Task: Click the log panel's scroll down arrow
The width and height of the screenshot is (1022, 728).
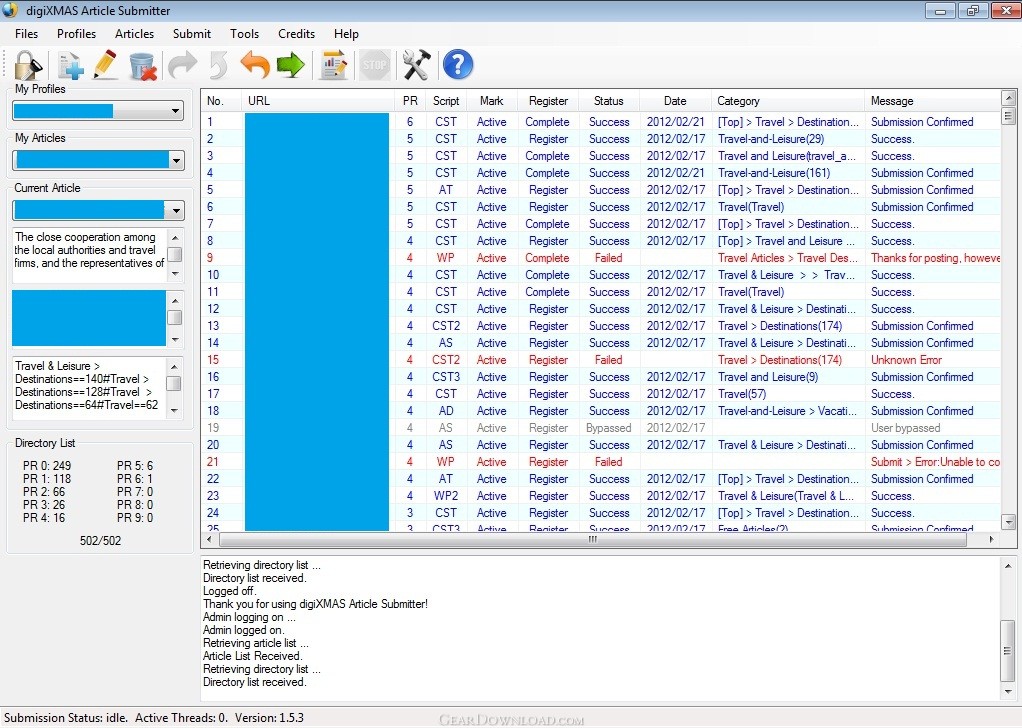Action: [1008, 692]
